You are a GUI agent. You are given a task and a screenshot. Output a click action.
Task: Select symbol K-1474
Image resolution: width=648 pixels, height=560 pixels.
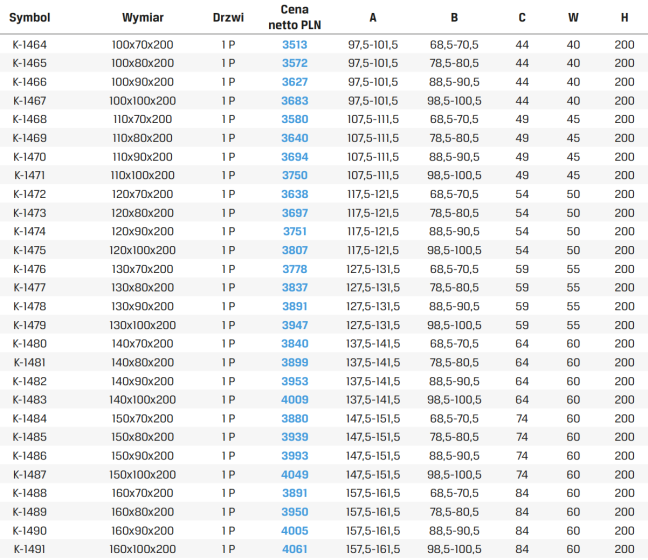29,231
